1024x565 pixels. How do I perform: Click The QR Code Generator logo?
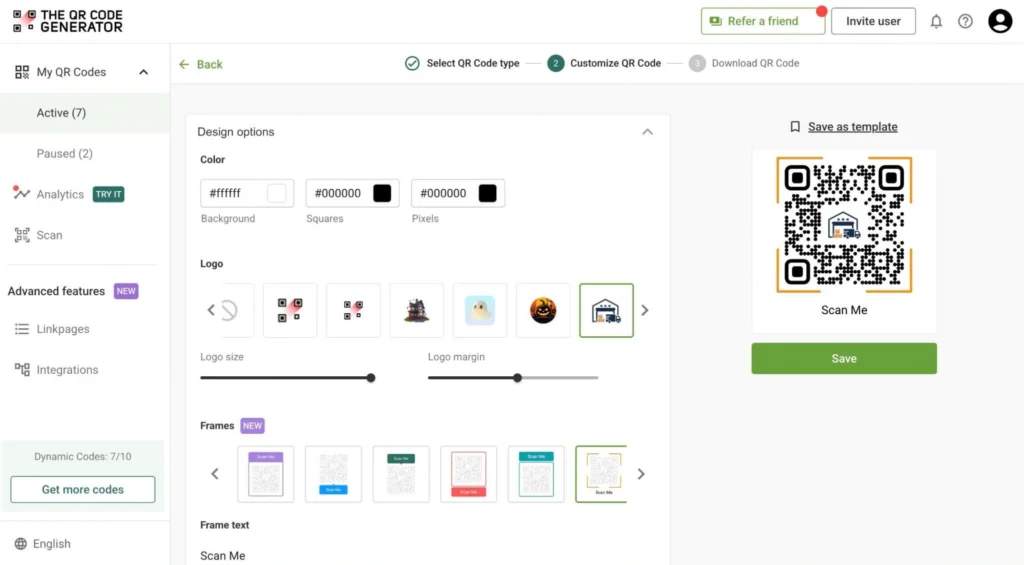click(67, 21)
